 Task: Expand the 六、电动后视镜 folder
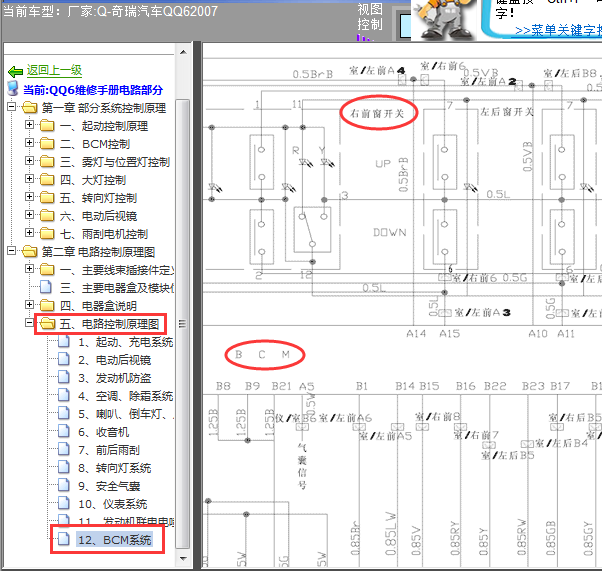[x=30, y=214]
